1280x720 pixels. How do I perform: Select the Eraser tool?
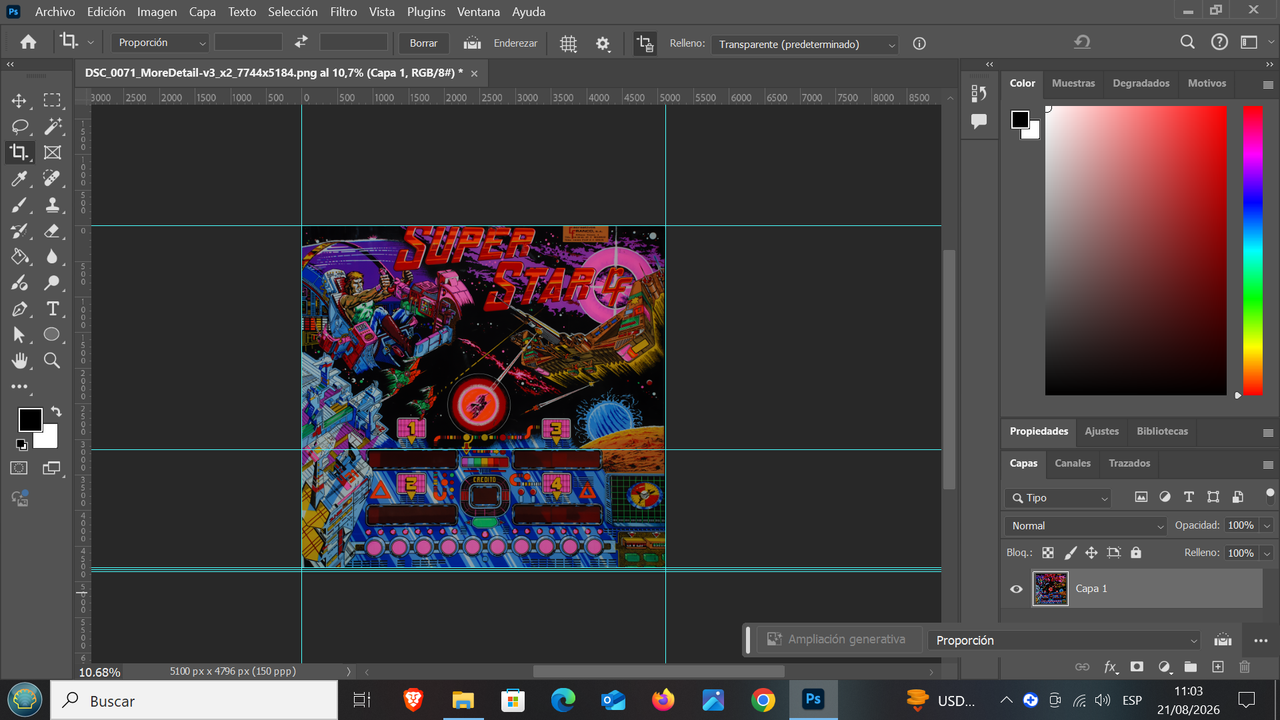coord(52,230)
